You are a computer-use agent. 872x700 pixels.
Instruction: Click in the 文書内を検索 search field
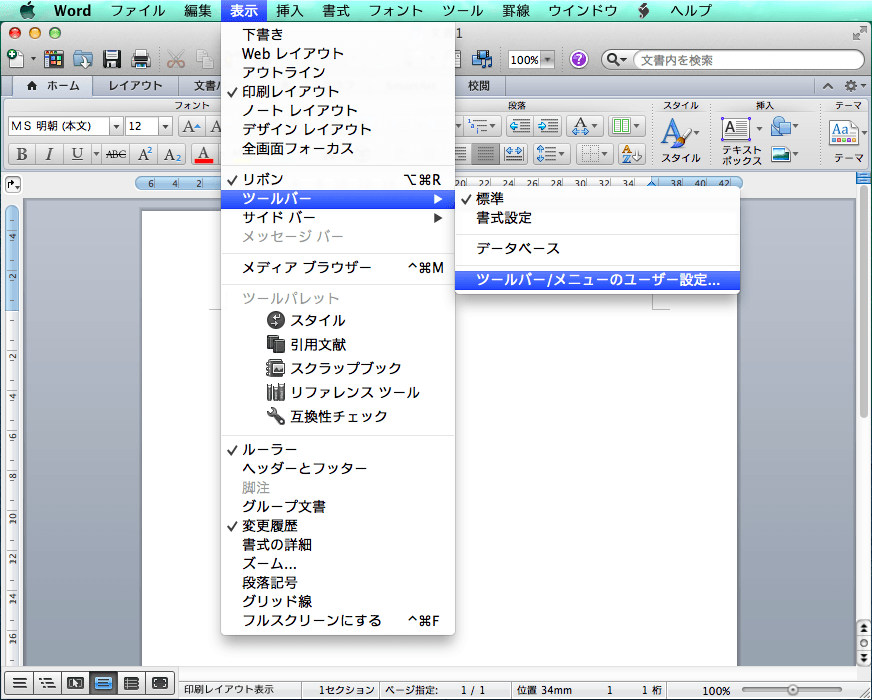click(x=748, y=59)
